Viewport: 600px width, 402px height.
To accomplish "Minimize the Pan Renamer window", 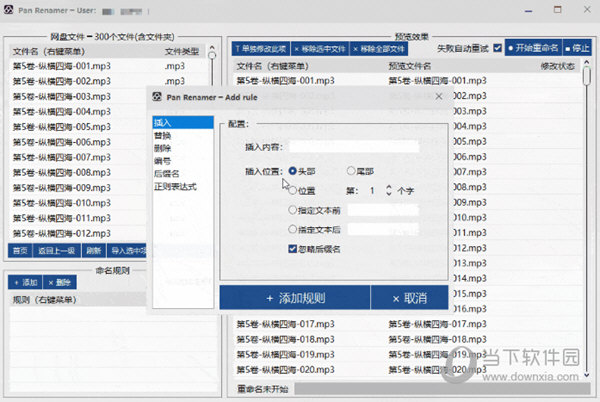I will [528, 10].
